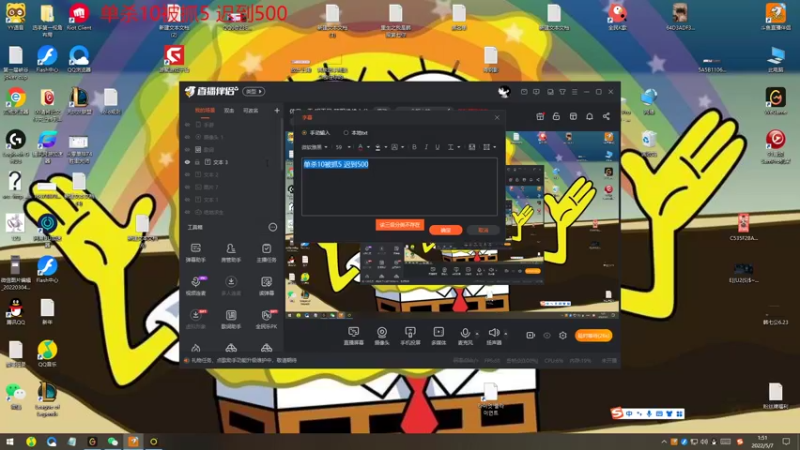Viewport: 800px width, 450px height.
Task: Click the text highlight color swatch
Action: coord(378,147)
